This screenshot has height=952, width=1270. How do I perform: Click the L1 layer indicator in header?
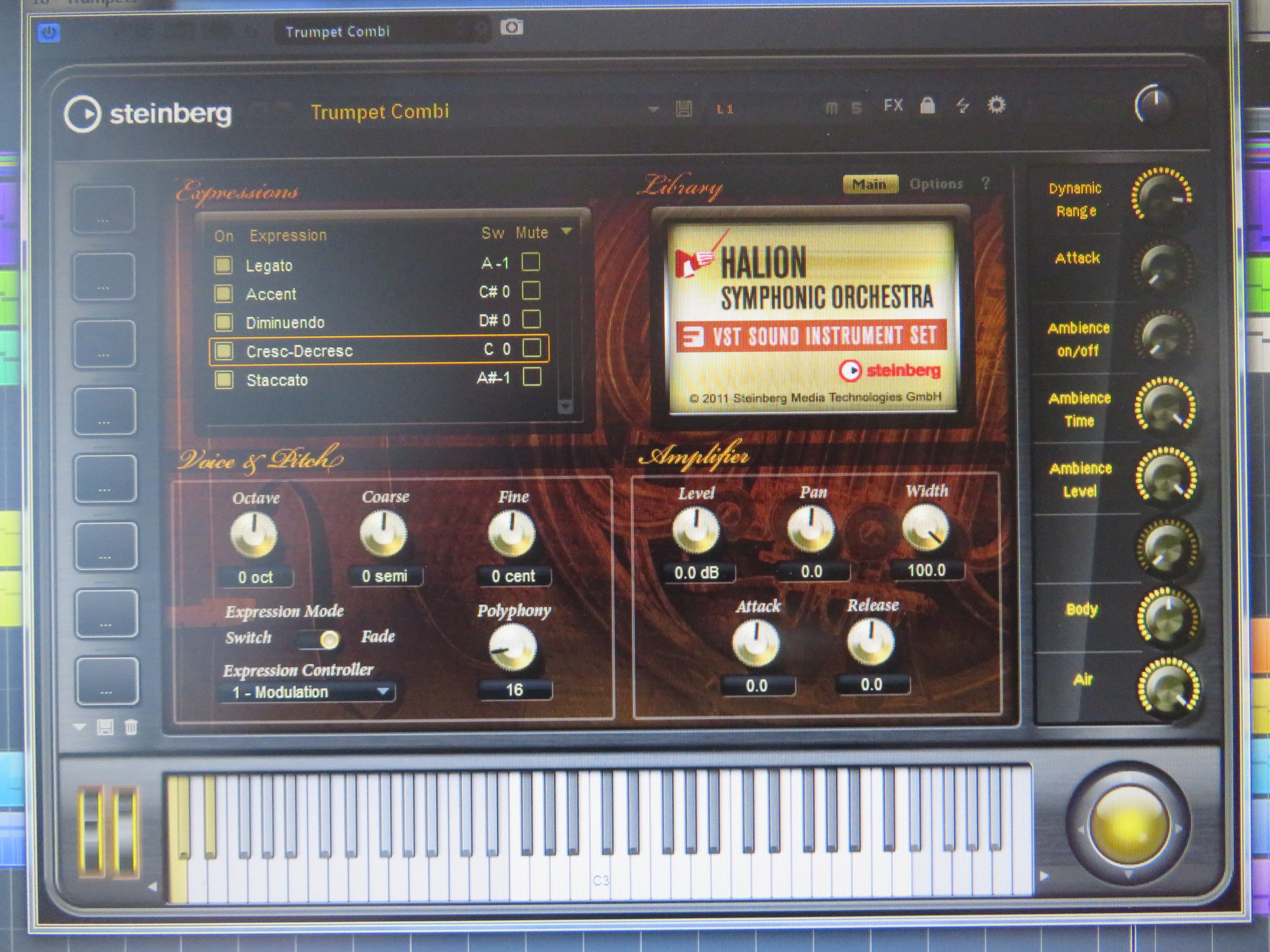(725, 109)
